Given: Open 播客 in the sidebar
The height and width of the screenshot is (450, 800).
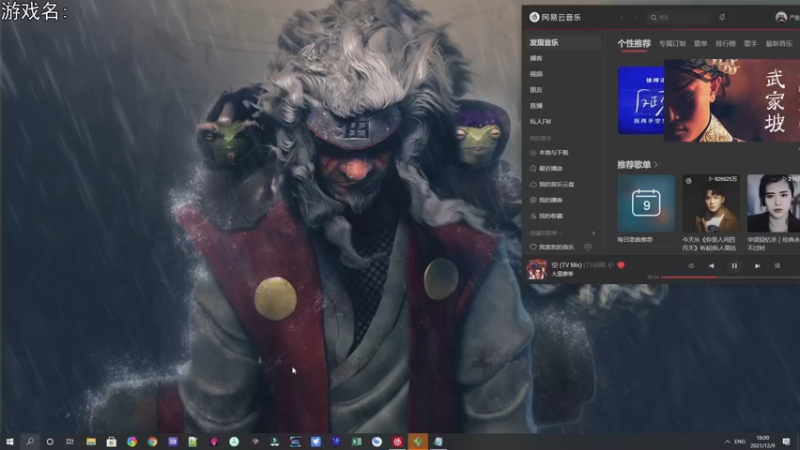Looking at the screenshot, I should click(x=536, y=58).
